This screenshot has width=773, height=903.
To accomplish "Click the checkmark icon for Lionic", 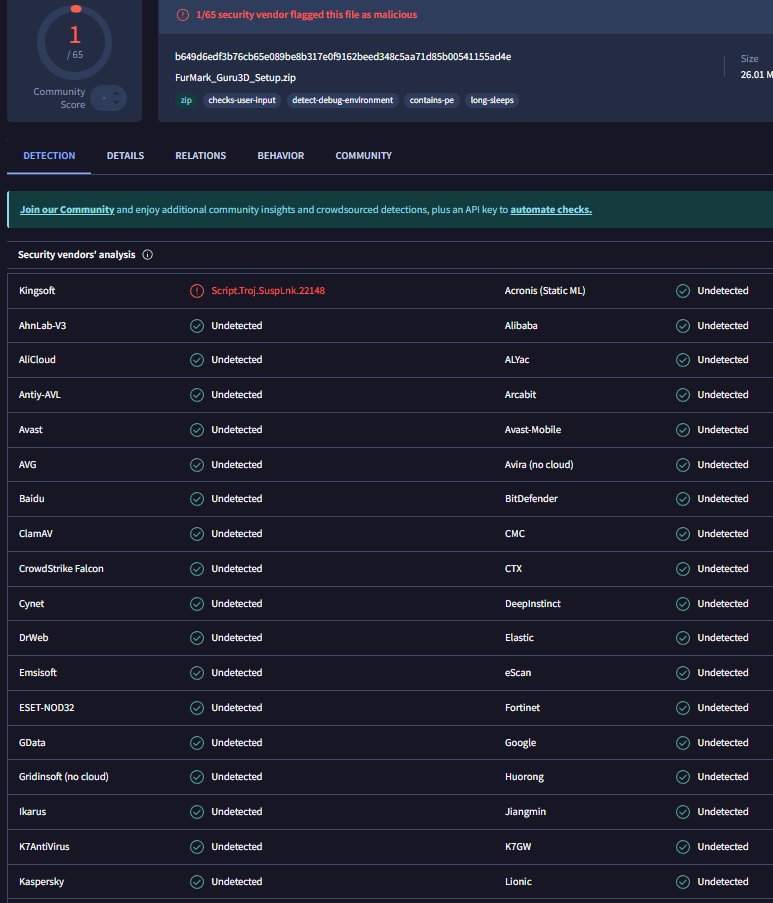I will [x=683, y=882].
